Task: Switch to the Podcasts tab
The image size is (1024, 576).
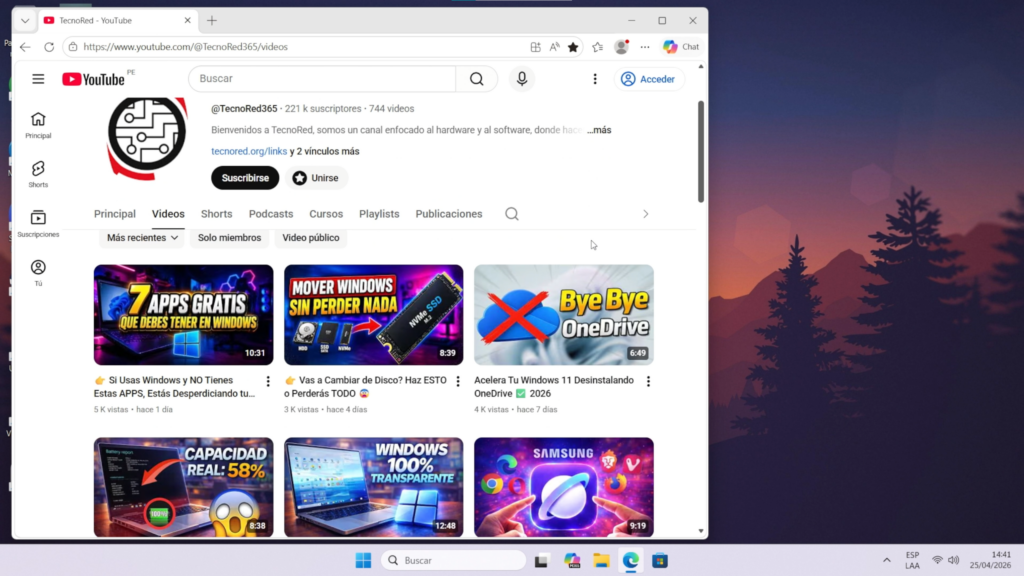Action: [x=270, y=214]
